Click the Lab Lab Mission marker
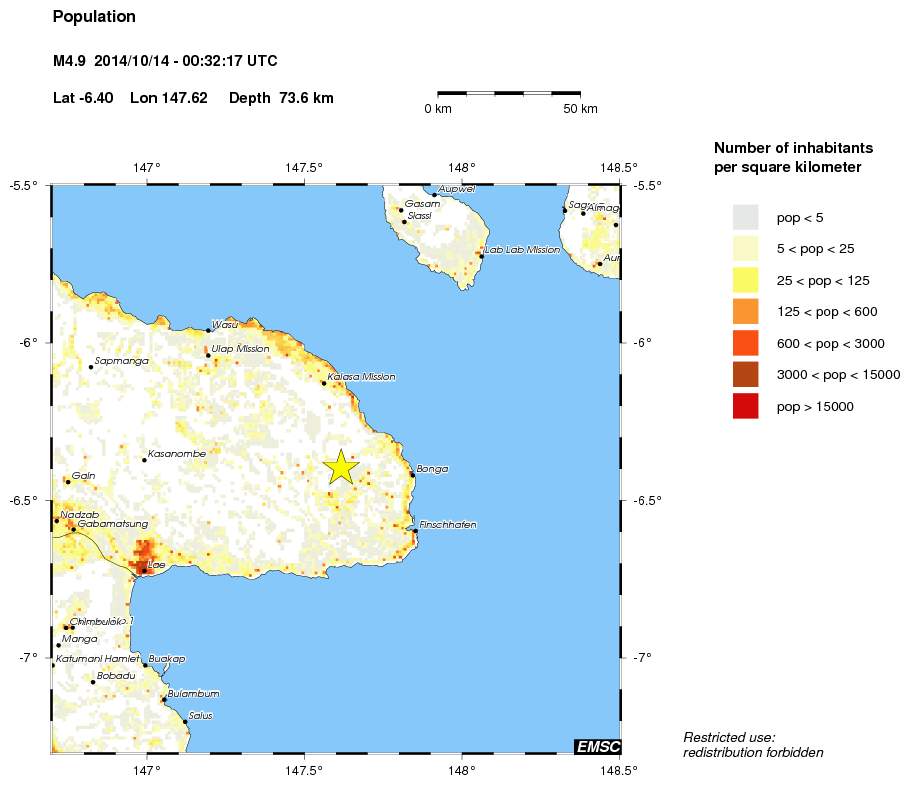910x785 pixels. coord(481,256)
